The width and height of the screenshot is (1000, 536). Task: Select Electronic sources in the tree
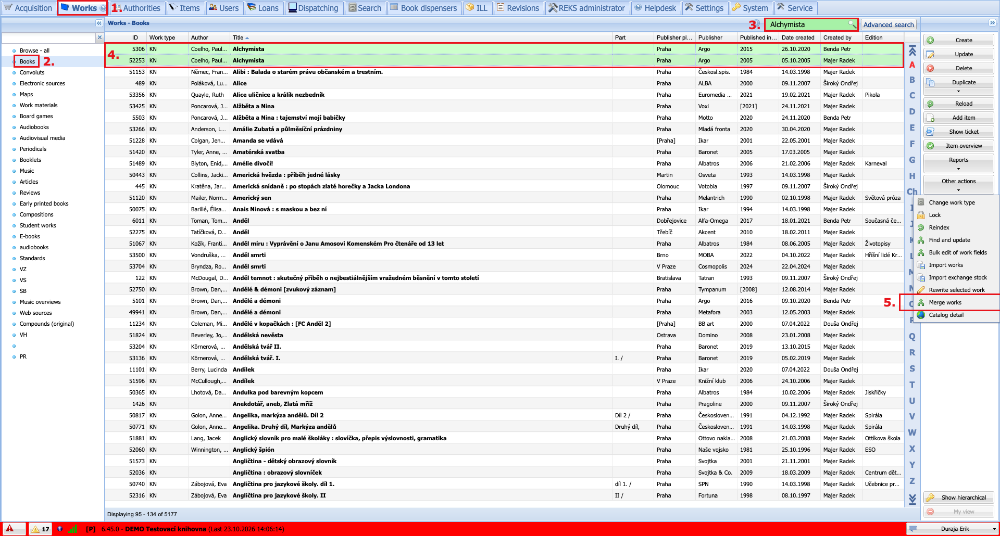click(42, 83)
